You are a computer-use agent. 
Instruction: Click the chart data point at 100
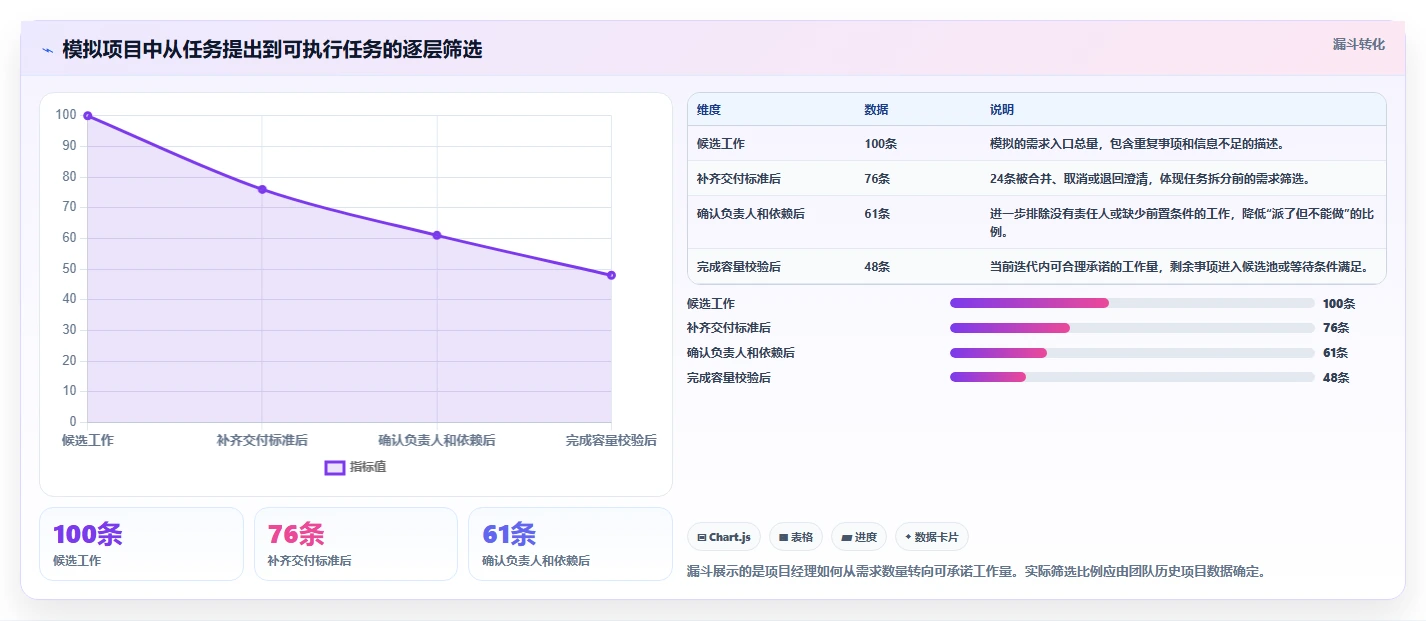pyautogui.click(x=88, y=116)
